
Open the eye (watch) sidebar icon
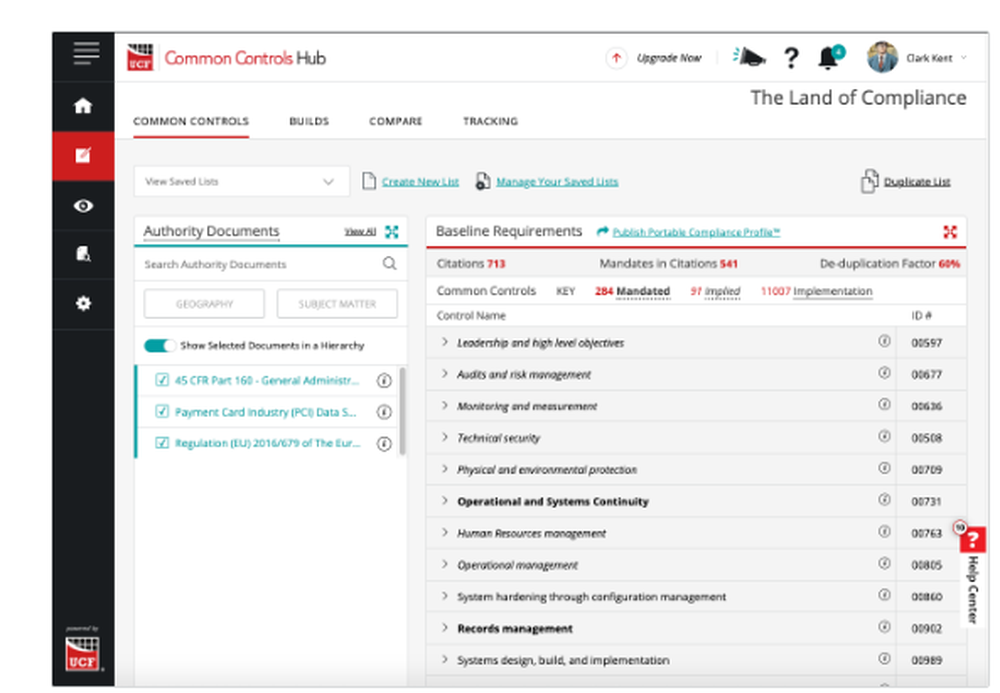[83, 206]
